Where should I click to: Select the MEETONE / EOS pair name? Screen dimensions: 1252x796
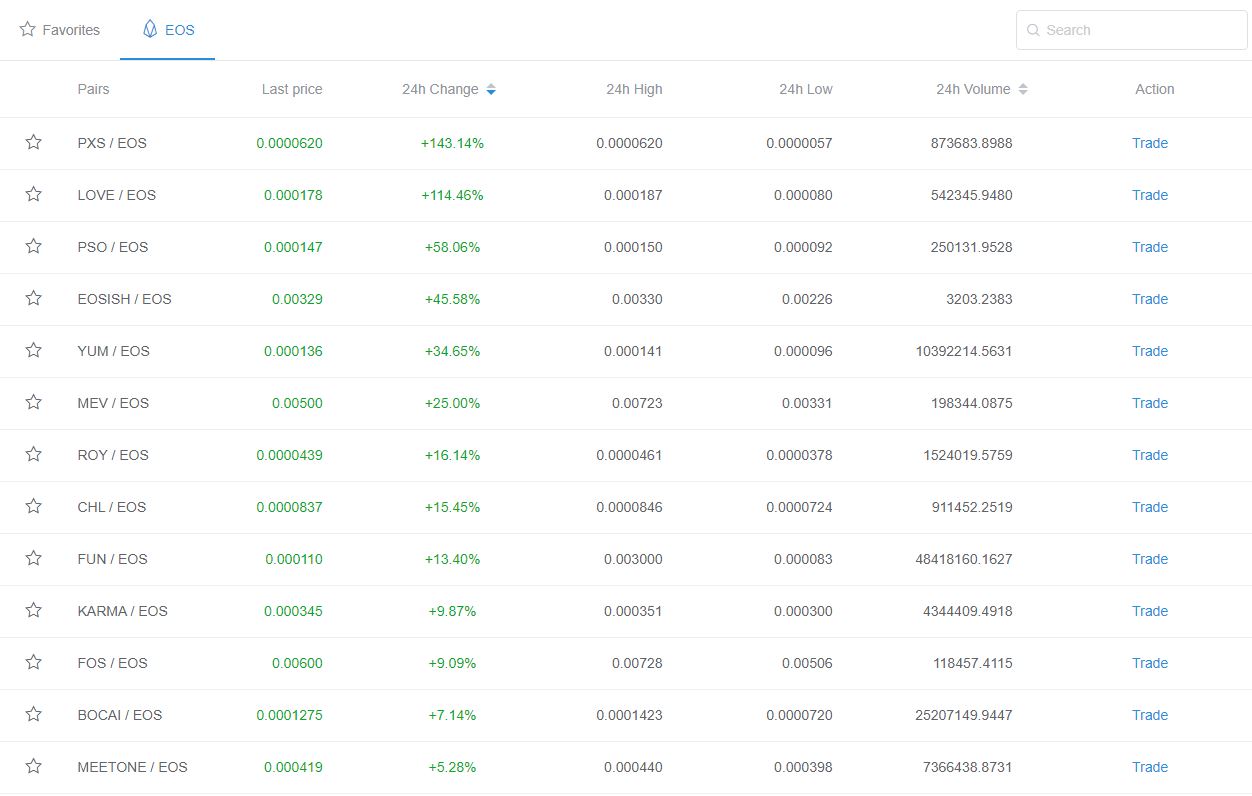(133, 767)
